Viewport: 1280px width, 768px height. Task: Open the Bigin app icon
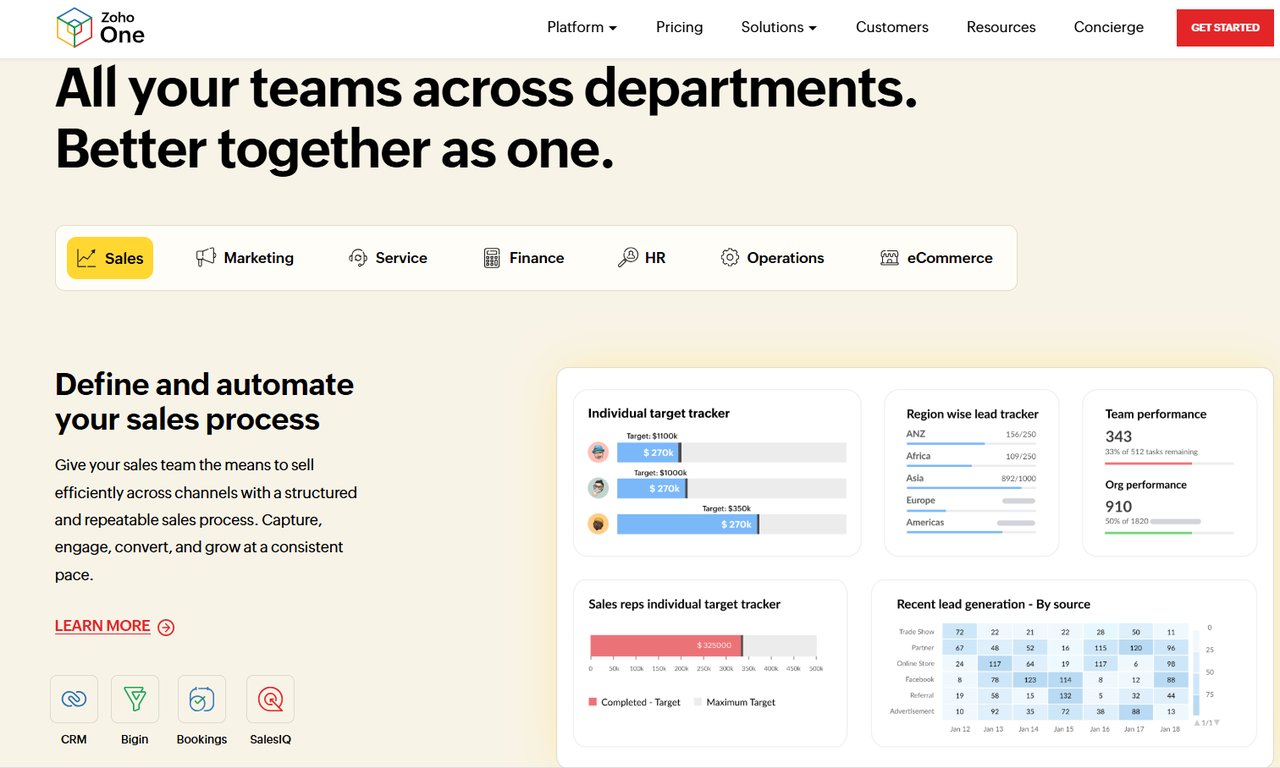pyautogui.click(x=134, y=699)
